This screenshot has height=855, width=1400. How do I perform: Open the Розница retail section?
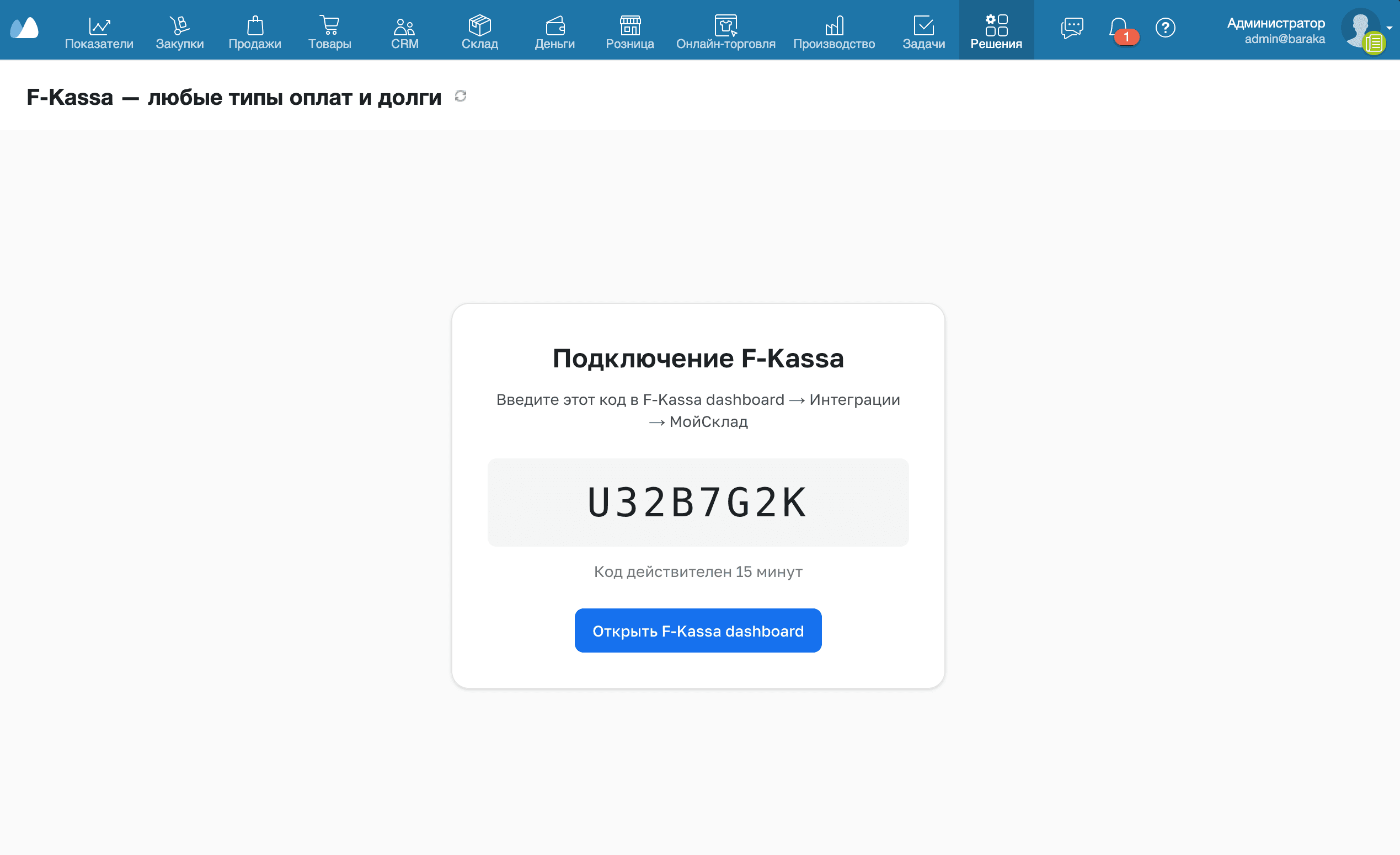click(x=629, y=33)
